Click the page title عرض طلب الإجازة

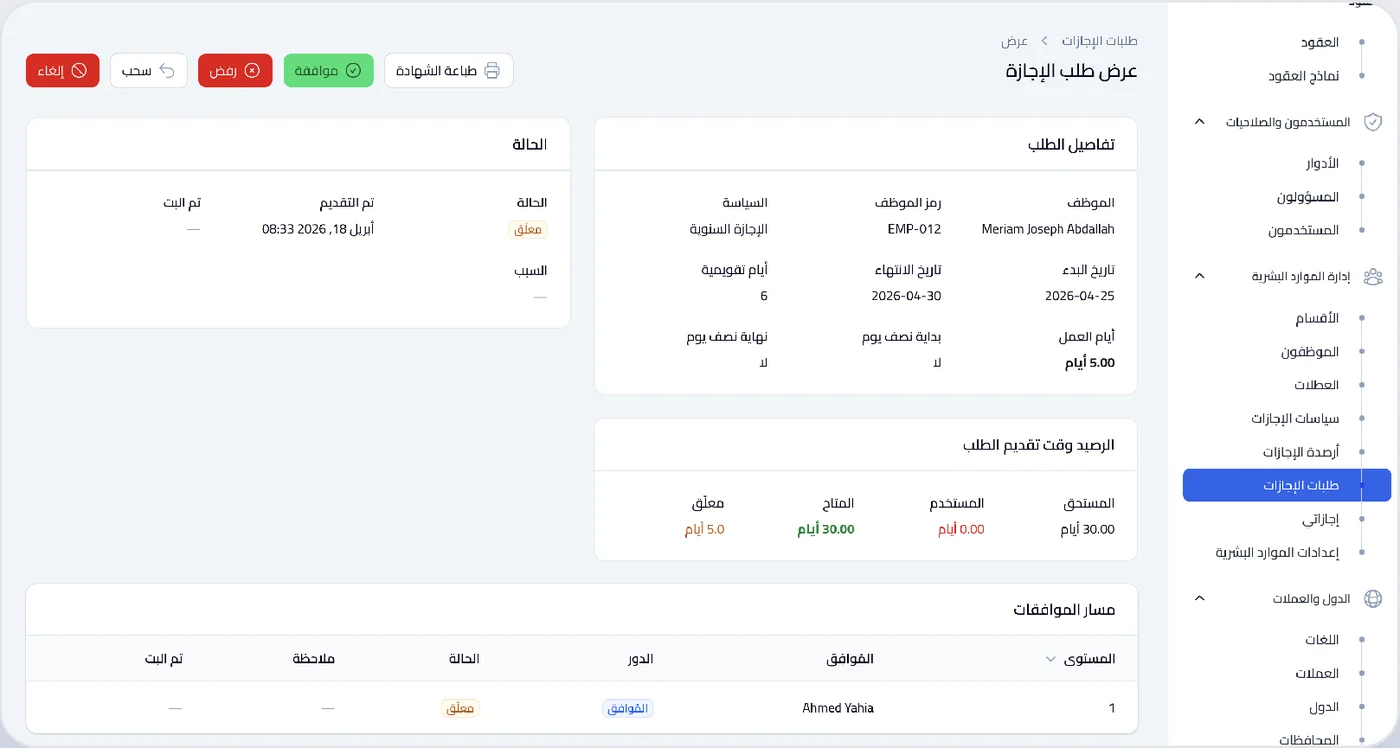1072,71
